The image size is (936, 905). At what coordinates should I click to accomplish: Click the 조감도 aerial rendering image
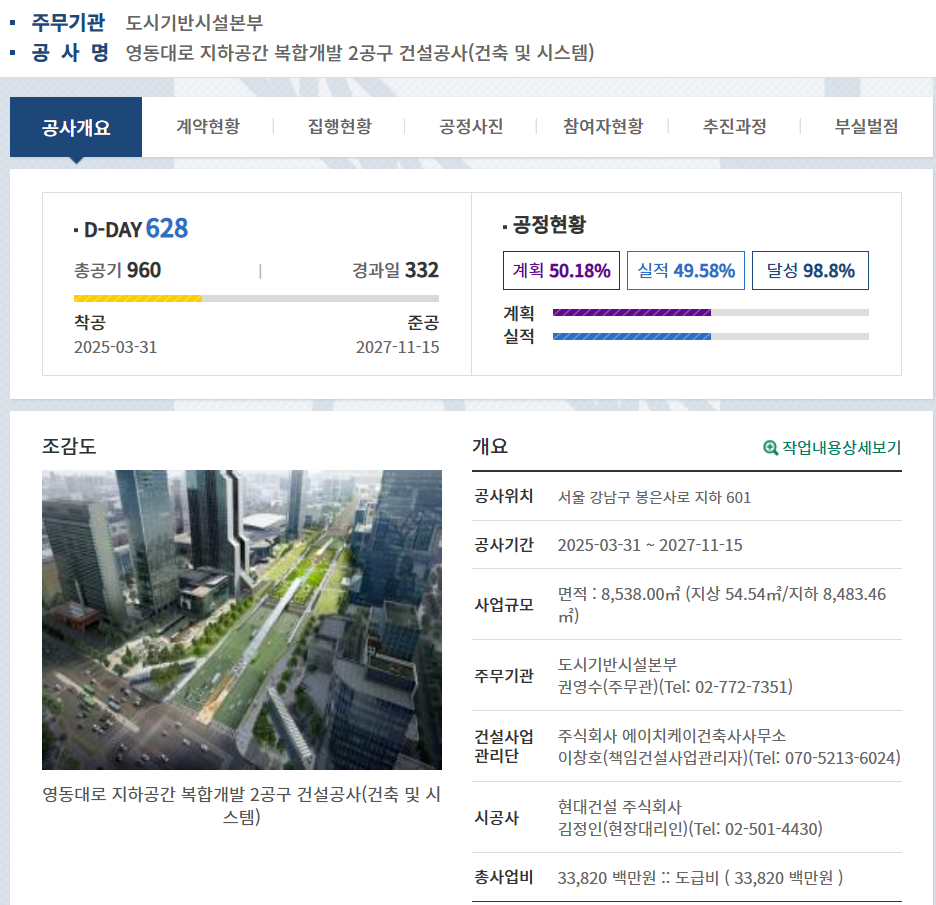tap(242, 620)
